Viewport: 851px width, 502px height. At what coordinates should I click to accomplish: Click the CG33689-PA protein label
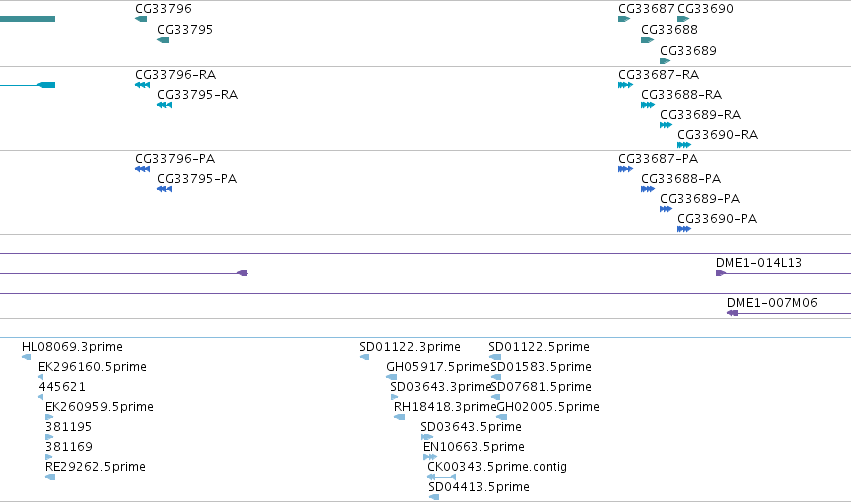click(700, 199)
